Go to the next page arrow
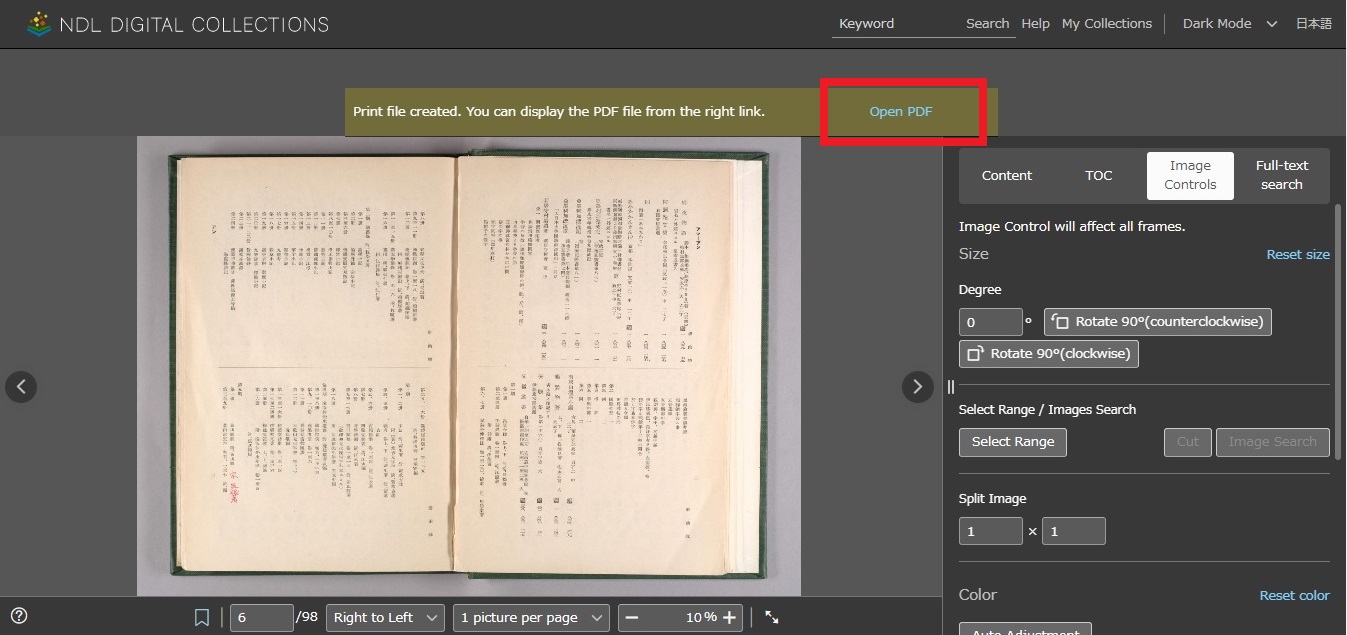 917,387
